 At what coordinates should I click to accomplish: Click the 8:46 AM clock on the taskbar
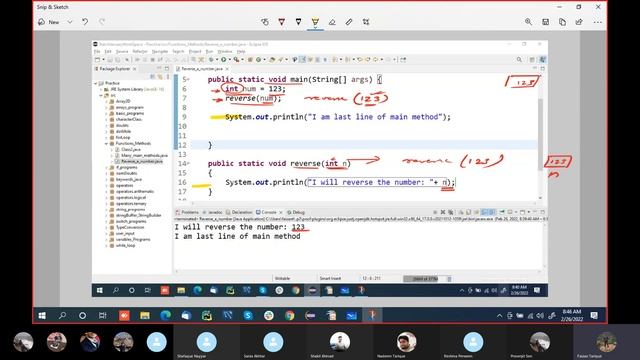click(x=572, y=315)
